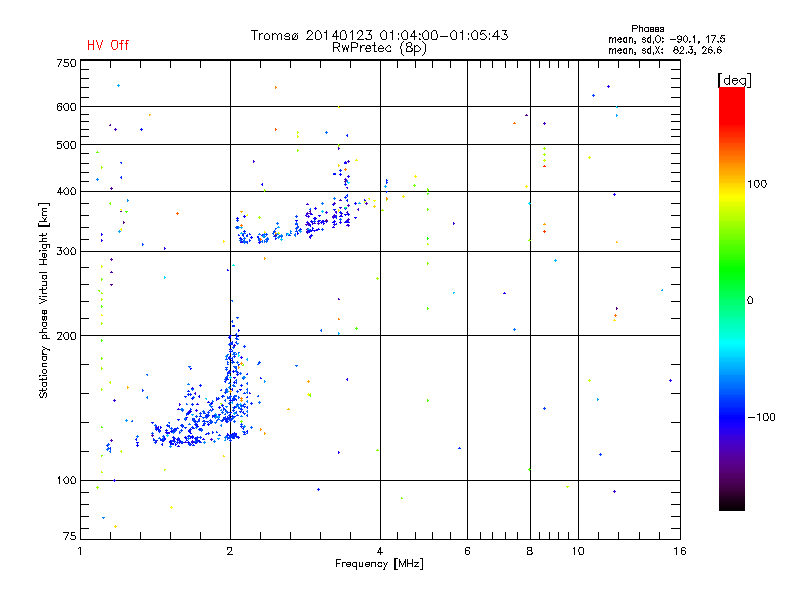The width and height of the screenshot is (800, 600).
Task: Click the y-axis tick label "750"
Action: click(x=66, y=63)
